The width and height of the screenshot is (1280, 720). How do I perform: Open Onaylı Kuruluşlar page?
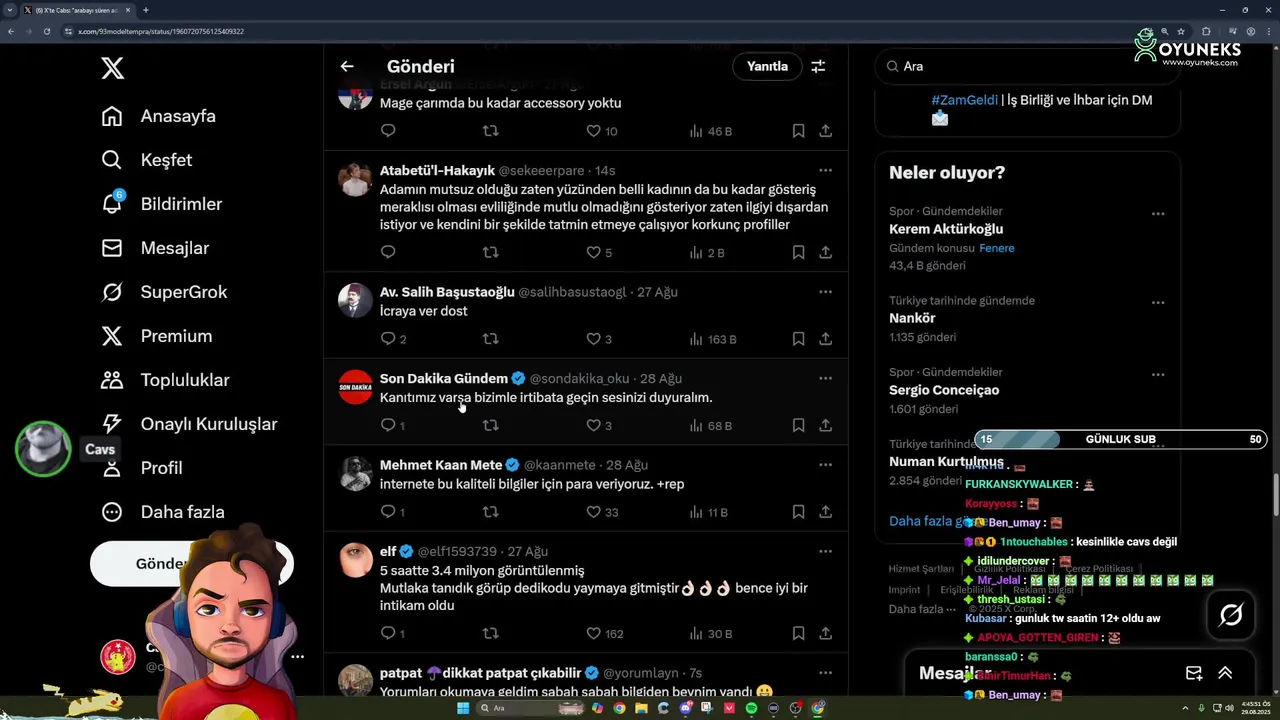189,424
